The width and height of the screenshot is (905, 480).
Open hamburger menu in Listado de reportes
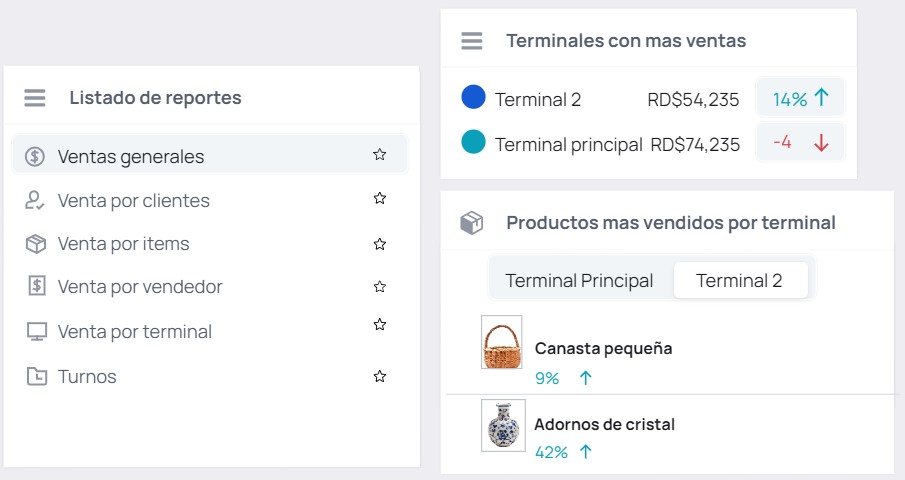point(35,98)
